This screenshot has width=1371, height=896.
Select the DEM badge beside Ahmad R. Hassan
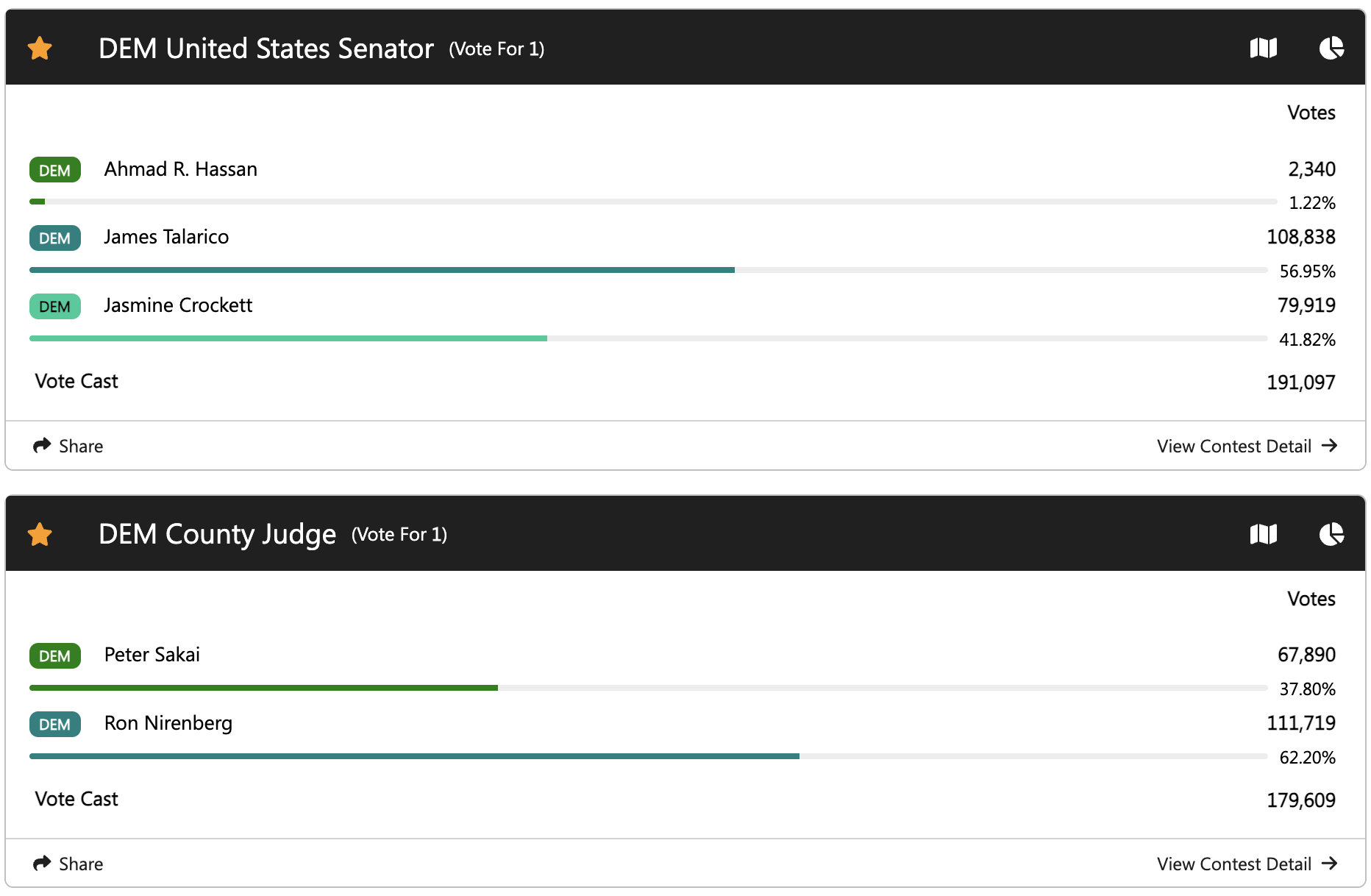pos(55,170)
